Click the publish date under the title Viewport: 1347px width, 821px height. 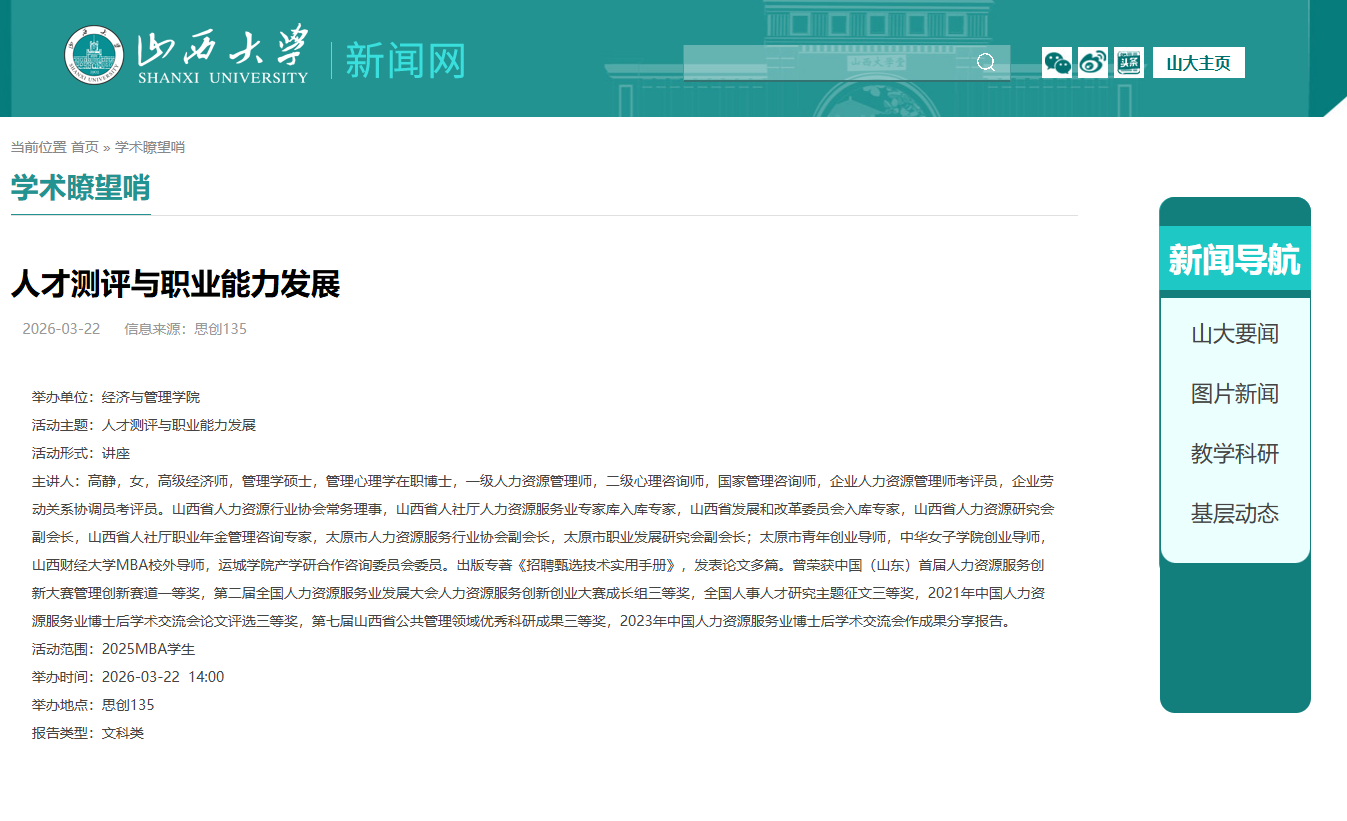pos(61,329)
